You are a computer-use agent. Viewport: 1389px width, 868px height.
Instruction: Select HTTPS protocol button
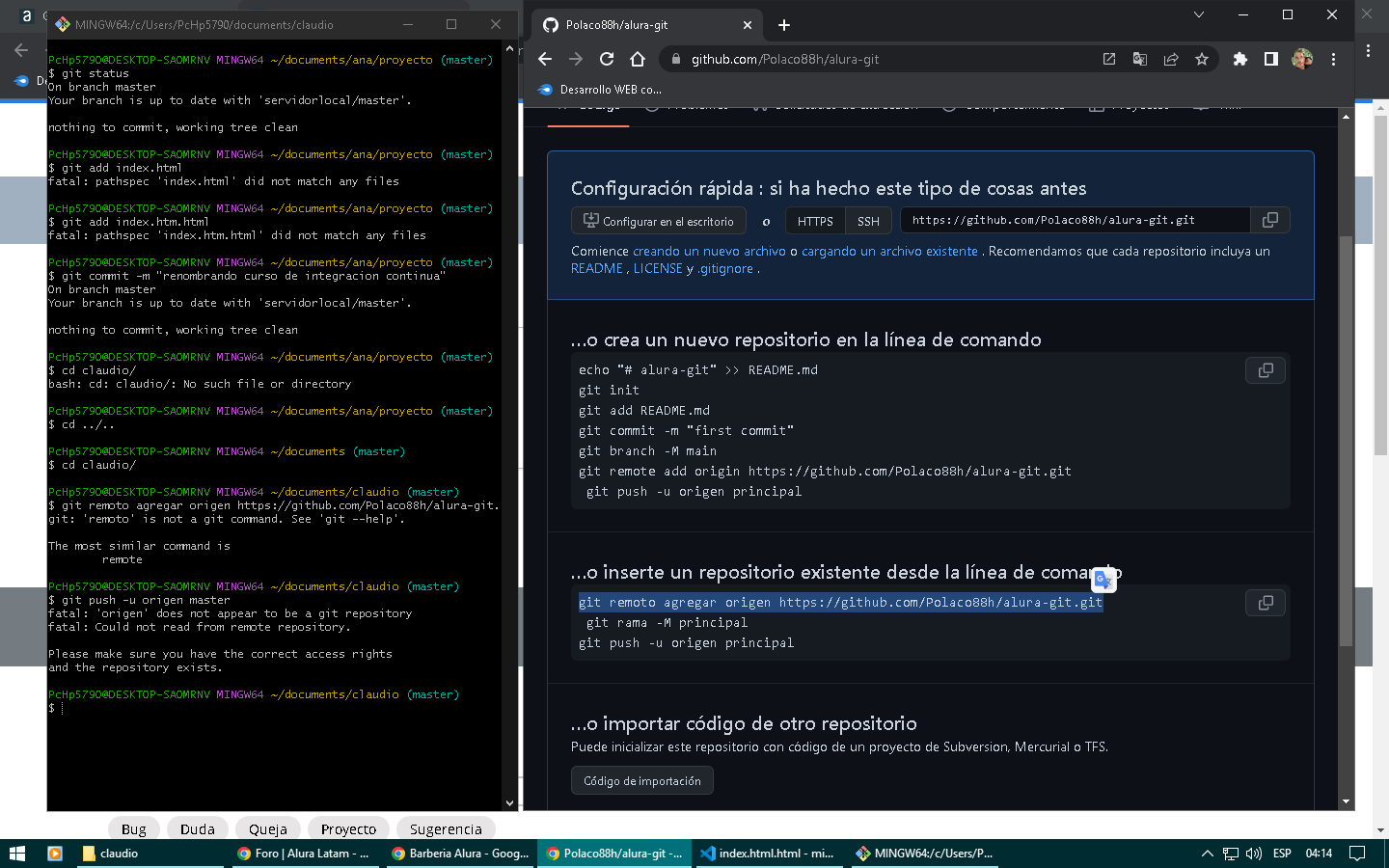815,221
